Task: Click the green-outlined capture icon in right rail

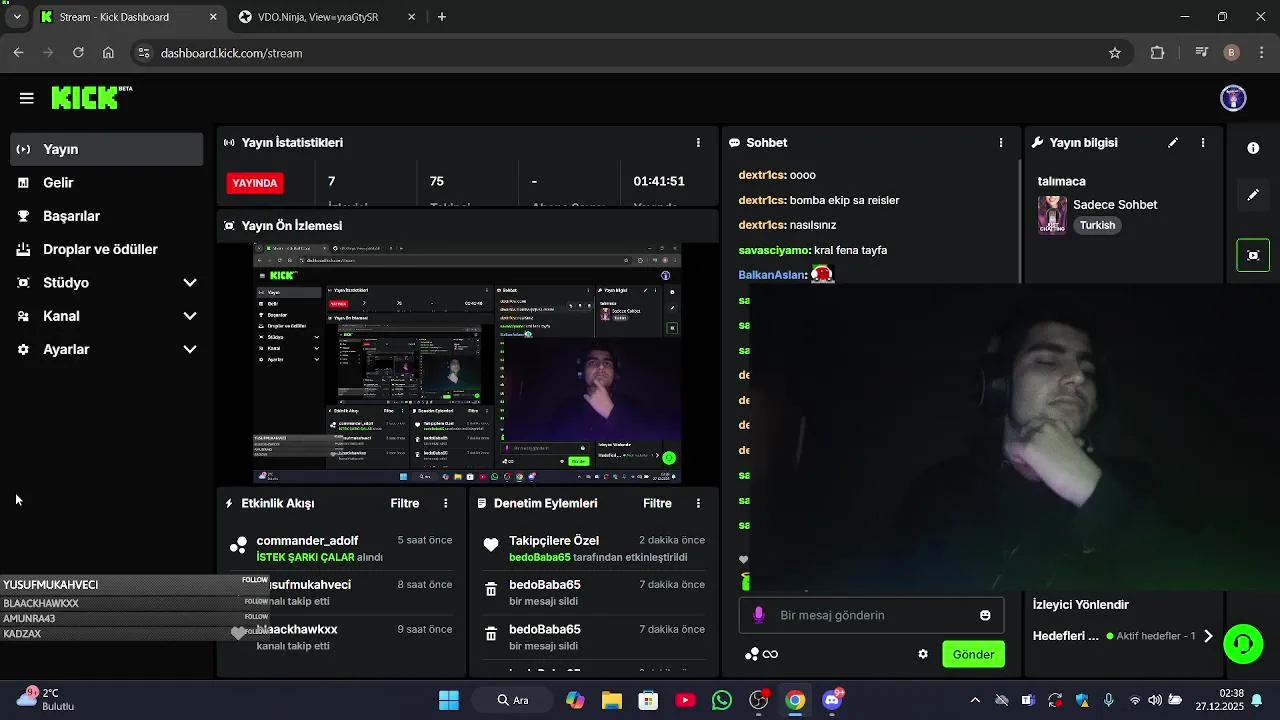Action: (x=1253, y=255)
